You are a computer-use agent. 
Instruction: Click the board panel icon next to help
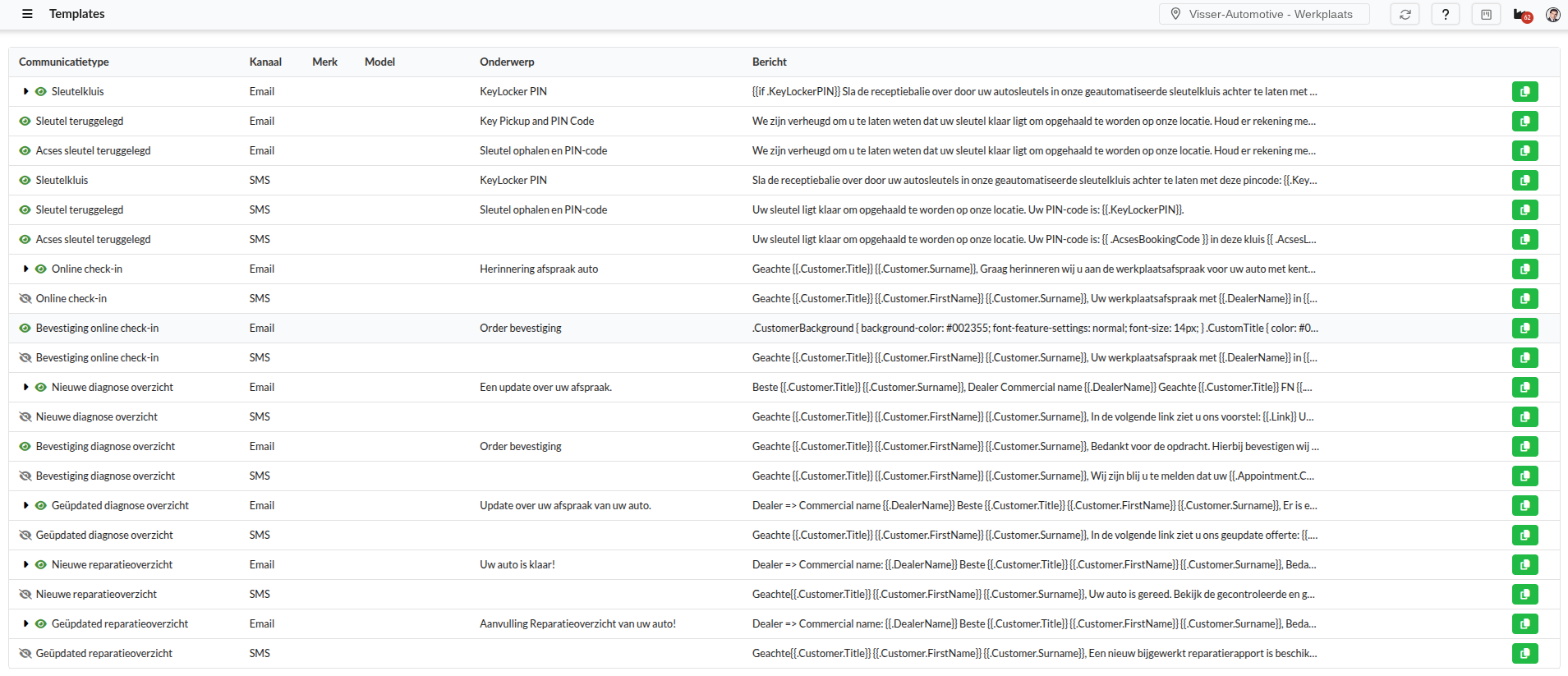(x=1486, y=14)
